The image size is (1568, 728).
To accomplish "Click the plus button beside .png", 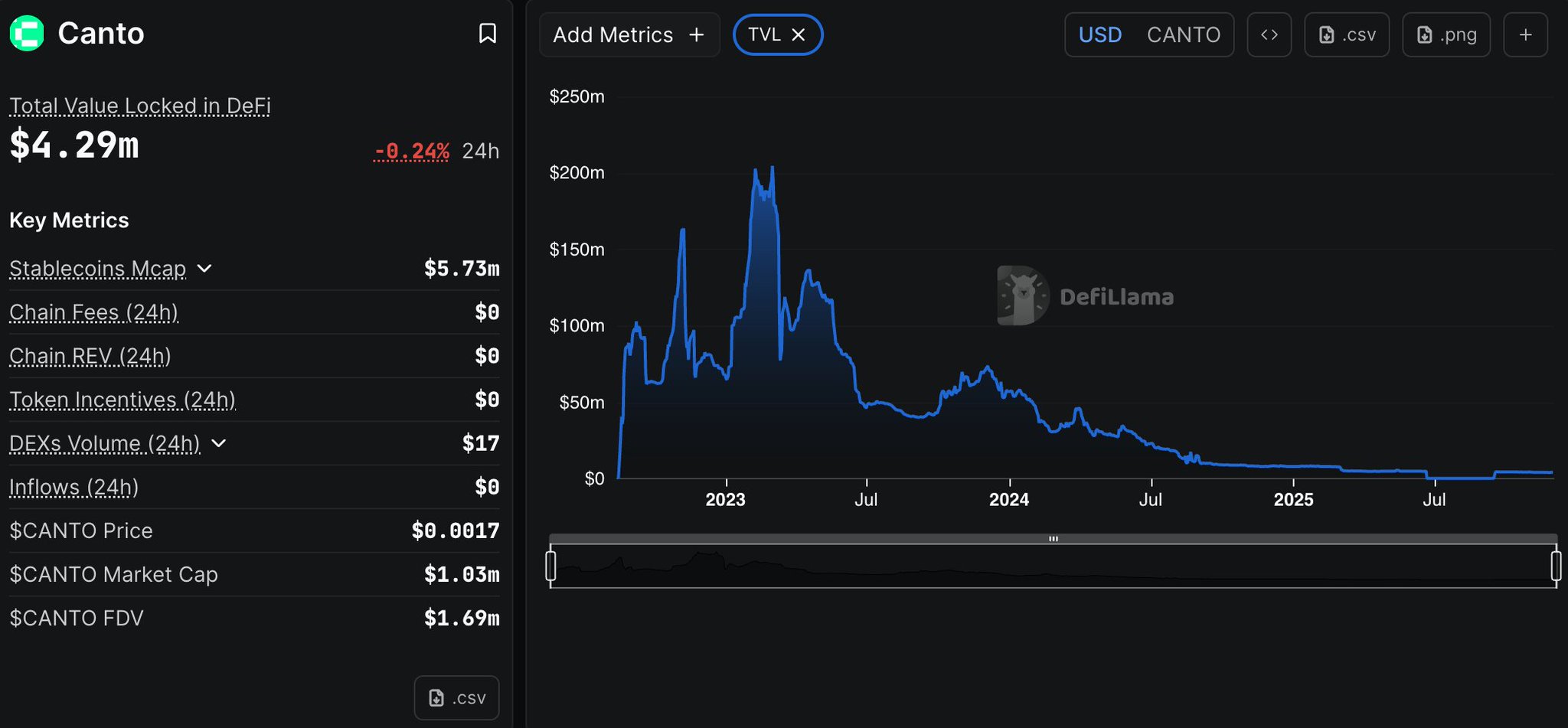I will coord(1525,35).
